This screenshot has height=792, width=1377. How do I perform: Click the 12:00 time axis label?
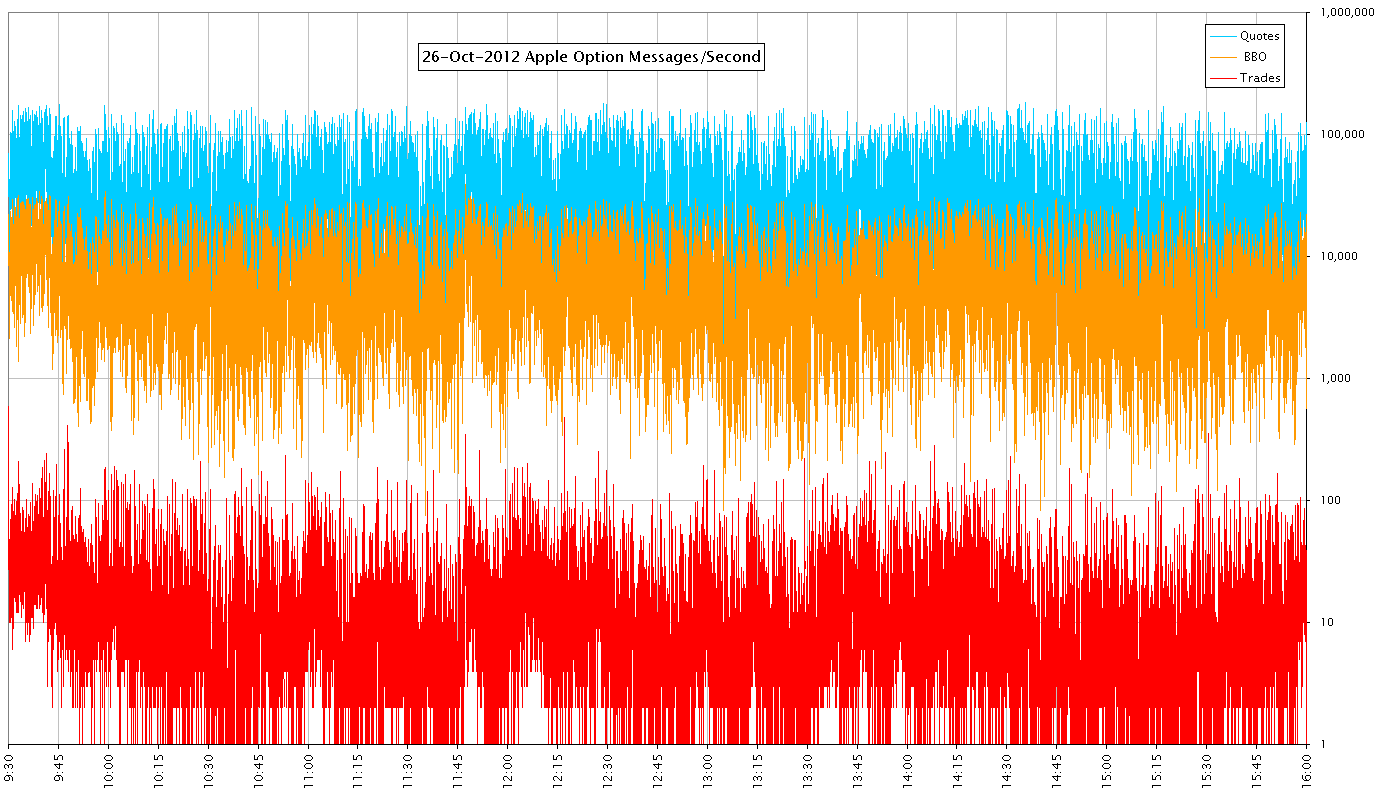(509, 769)
